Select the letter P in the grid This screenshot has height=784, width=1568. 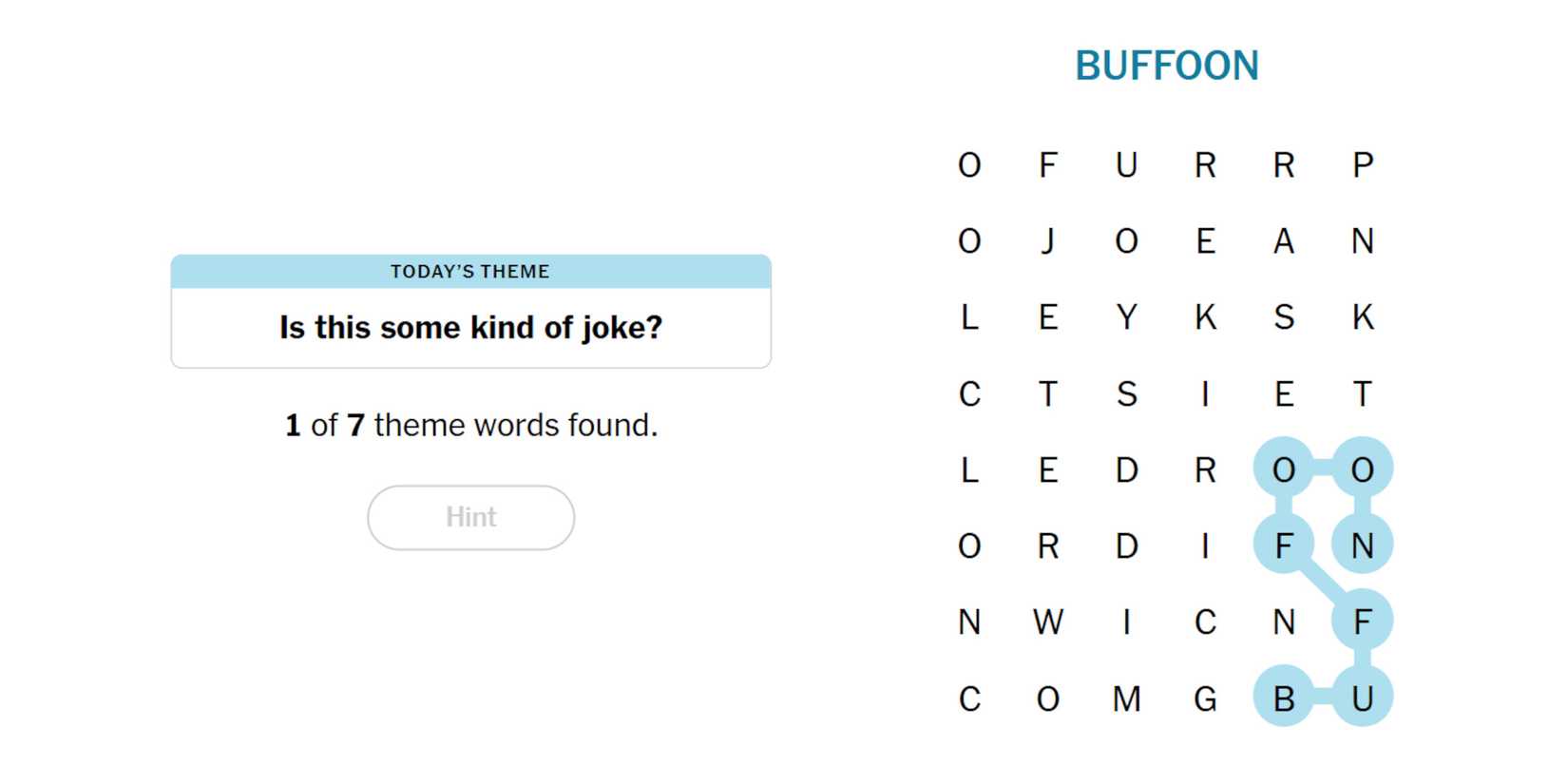click(1362, 165)
